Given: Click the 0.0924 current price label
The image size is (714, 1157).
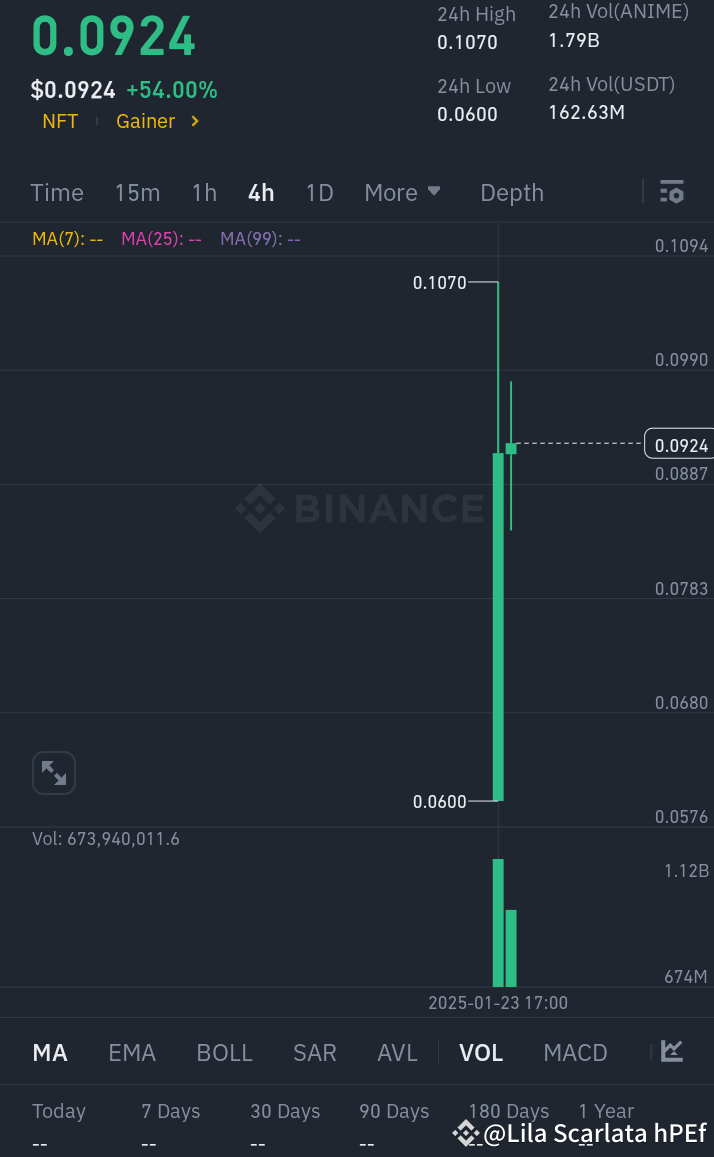Looking at the screenshot, I should click(x=677, y=445).
